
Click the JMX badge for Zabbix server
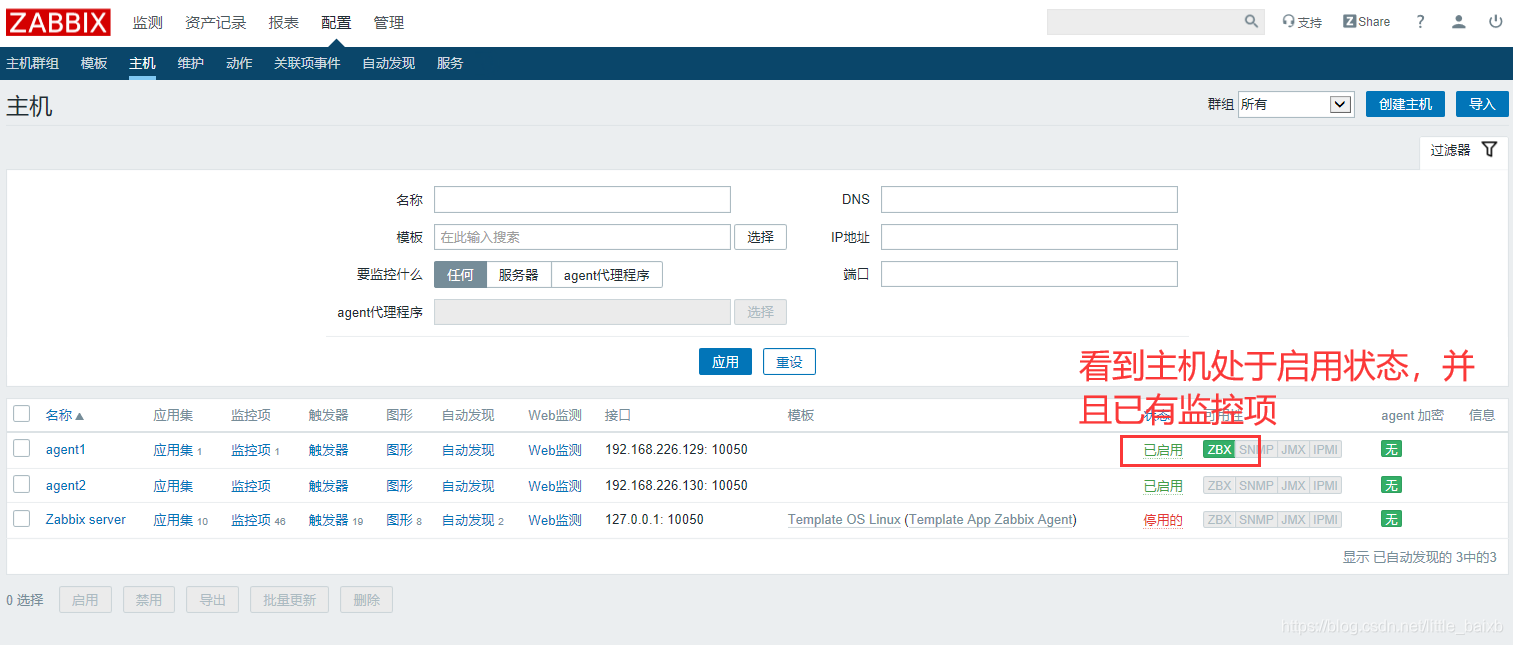1293,520
